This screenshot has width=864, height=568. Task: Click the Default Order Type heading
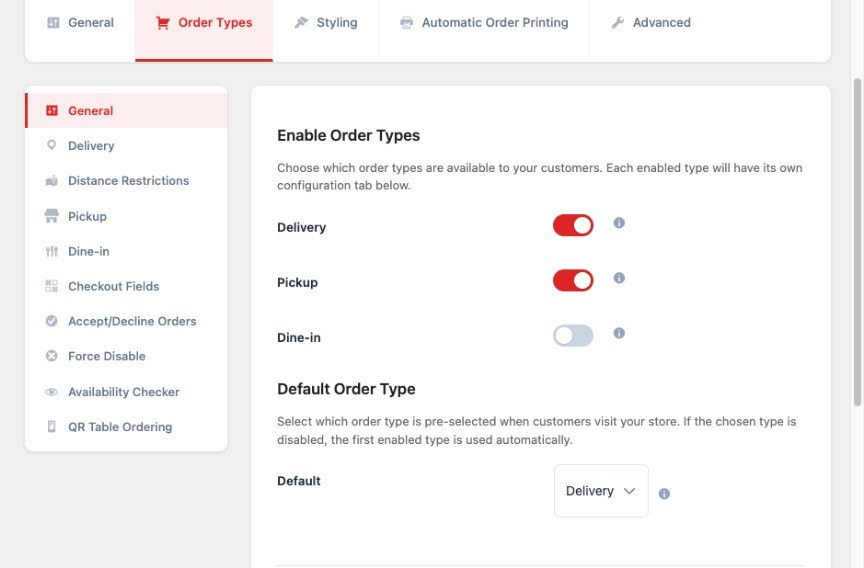[346, 389]
